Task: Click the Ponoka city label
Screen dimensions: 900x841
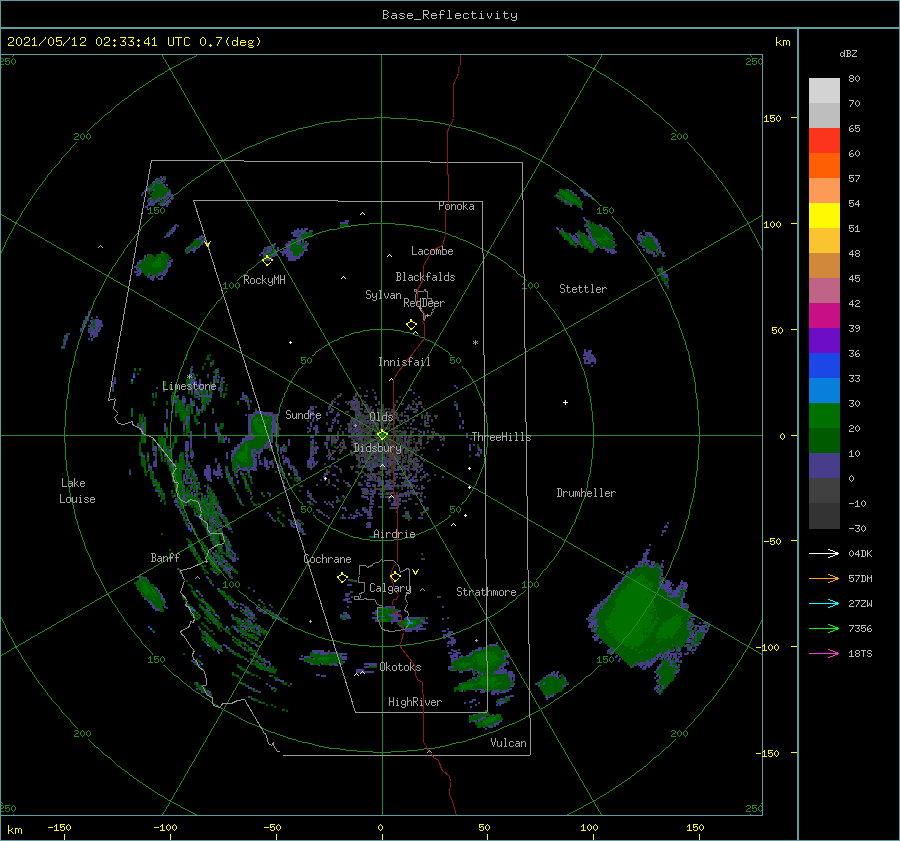Action: (456, 206)
